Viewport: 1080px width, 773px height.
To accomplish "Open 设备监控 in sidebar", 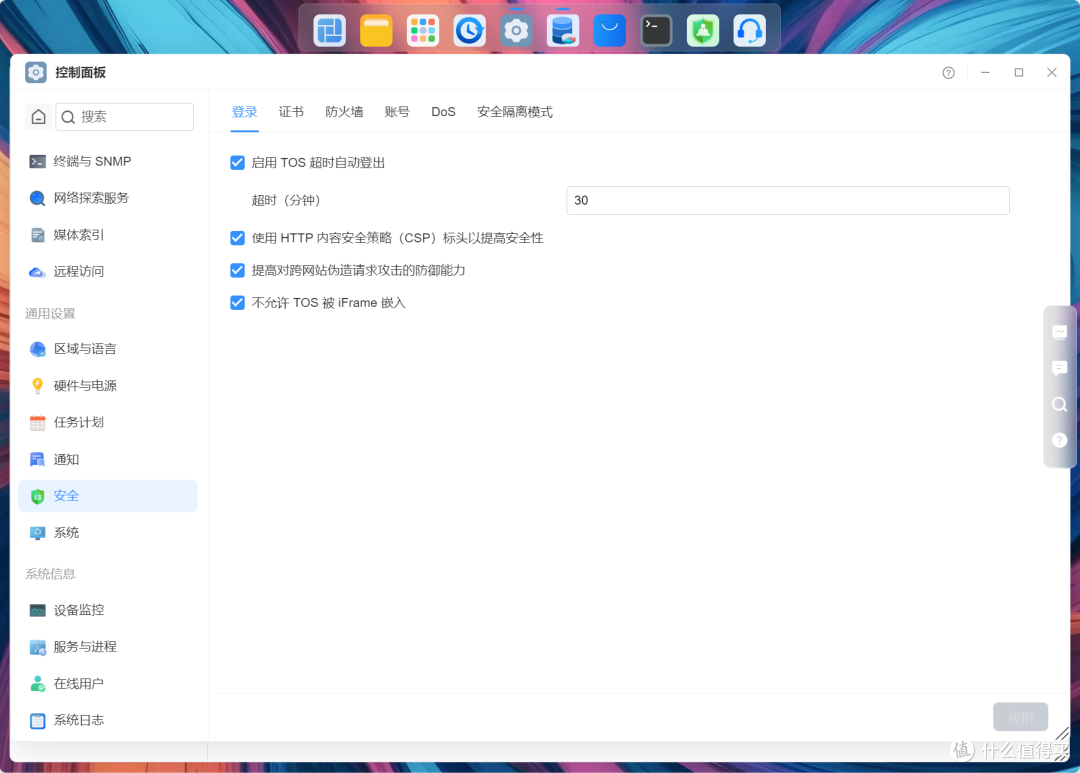I will pyautogui.click(x=107, y=610).
